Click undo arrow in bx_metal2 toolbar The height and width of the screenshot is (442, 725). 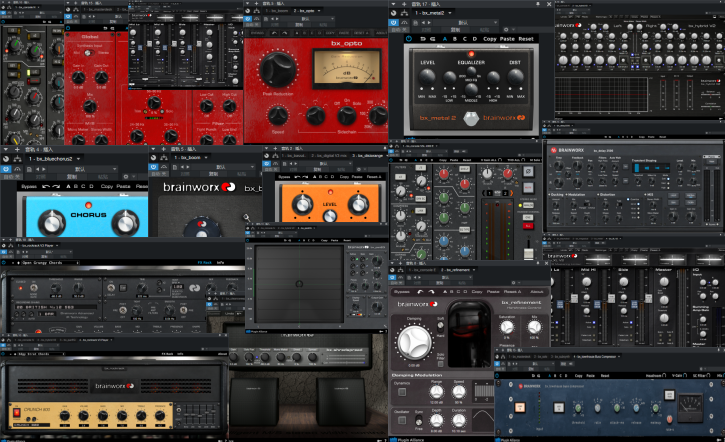click(423, 39)
